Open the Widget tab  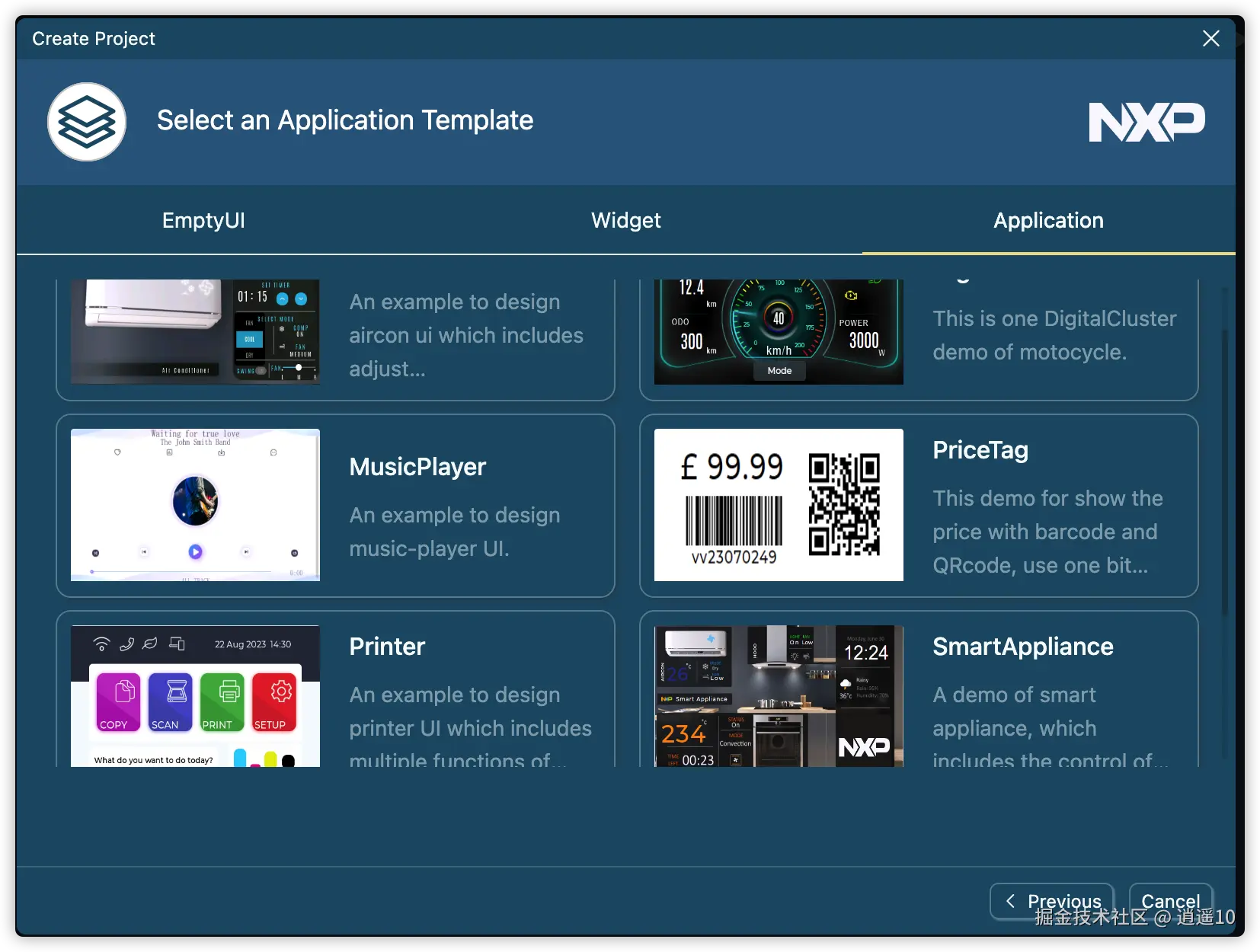click(626, 220)
